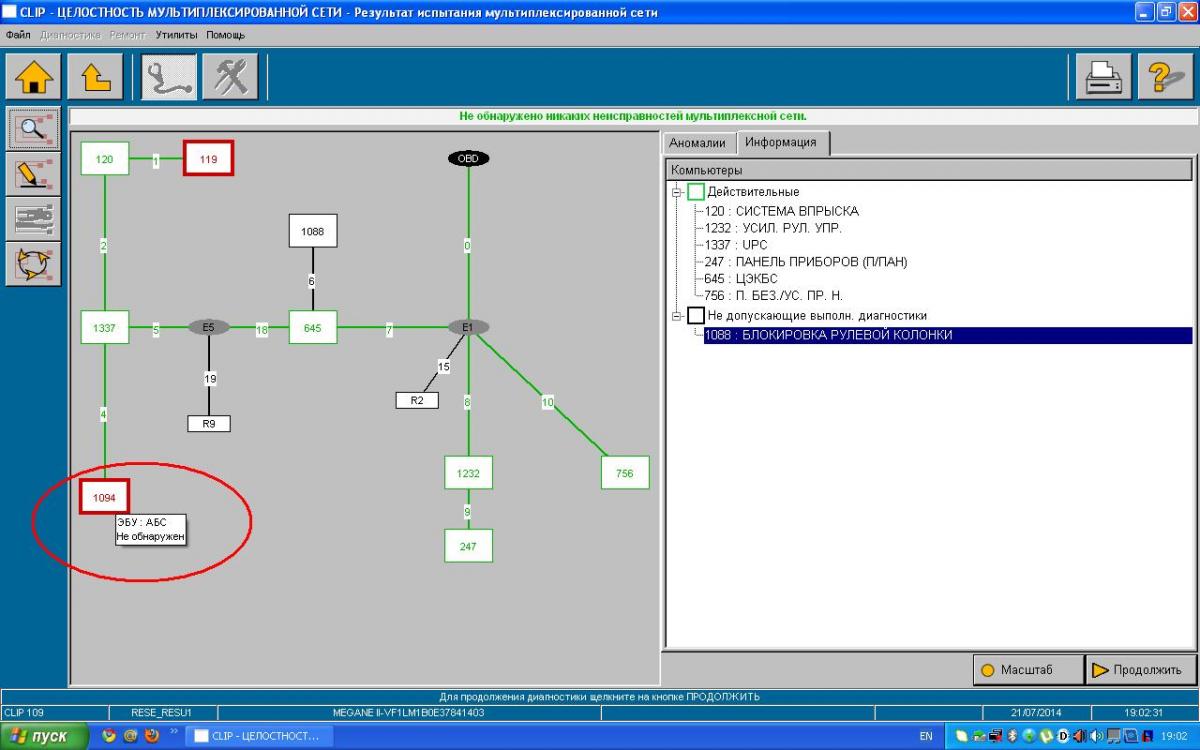The image size is (1200, 750).
Task: Select the grey E5 splice node
Action: (x=209, y=327)
